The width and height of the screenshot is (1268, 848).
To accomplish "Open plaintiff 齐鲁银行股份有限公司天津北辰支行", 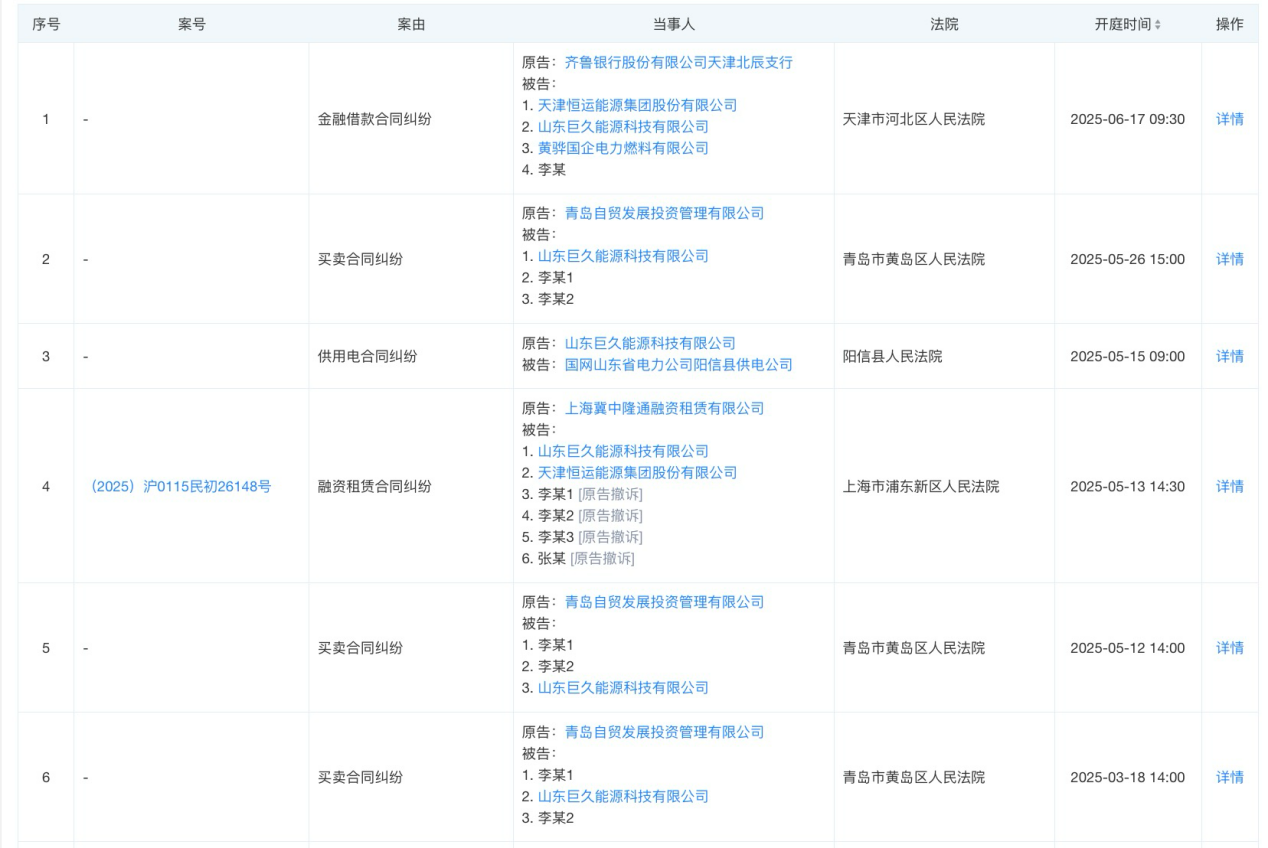I will (x=679, y=62).
